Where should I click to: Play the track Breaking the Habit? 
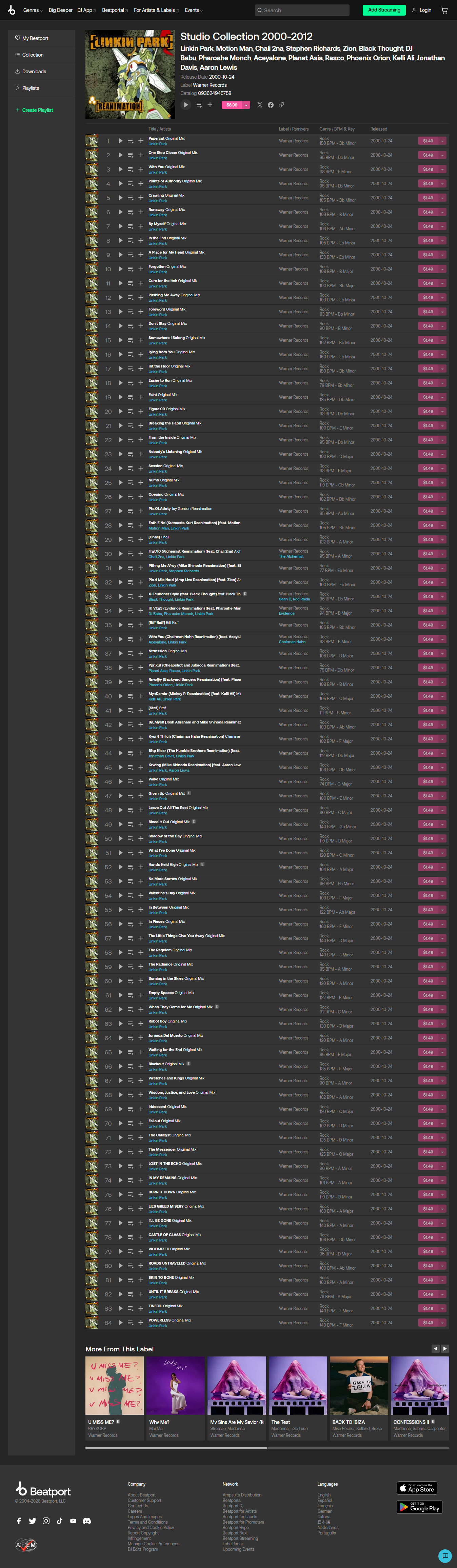coord(120,425)
